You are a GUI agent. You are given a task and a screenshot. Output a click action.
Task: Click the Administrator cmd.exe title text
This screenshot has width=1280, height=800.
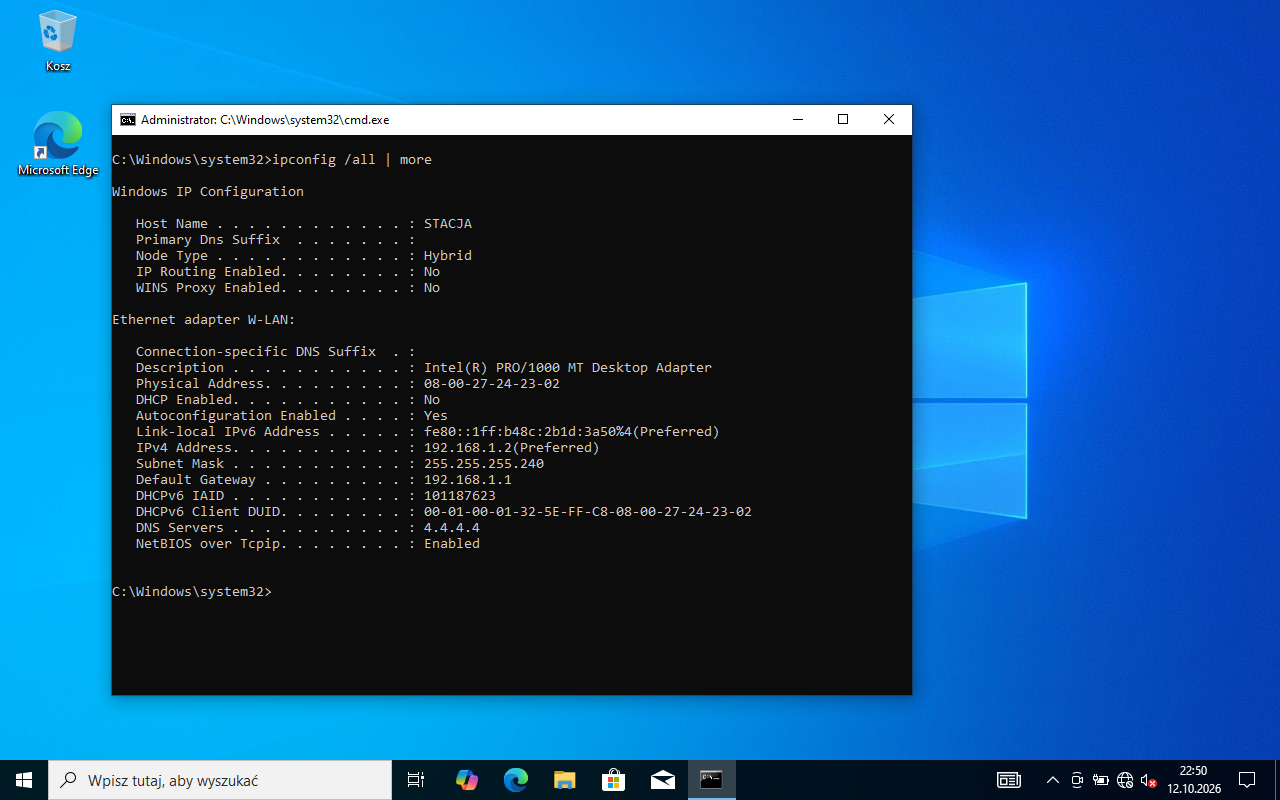pyautogui.click(x=265, y=119)
